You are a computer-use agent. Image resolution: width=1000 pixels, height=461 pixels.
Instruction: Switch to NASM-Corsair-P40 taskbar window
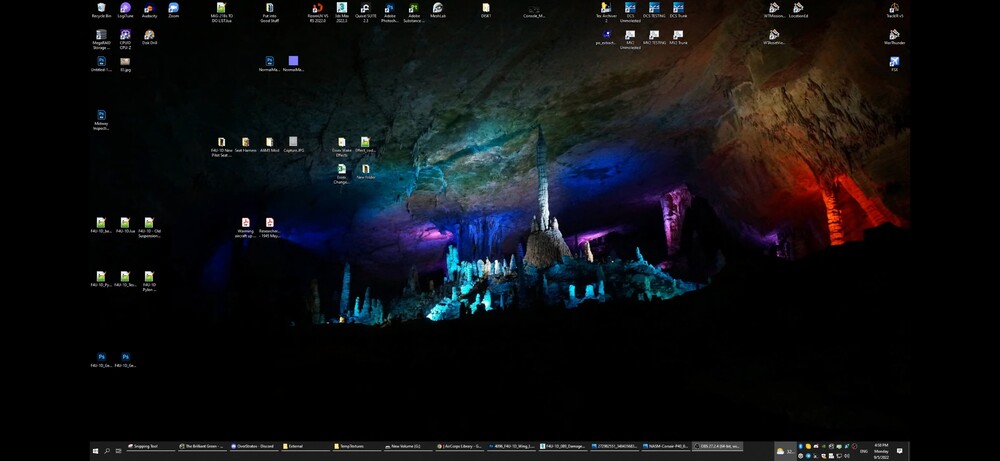666,447
